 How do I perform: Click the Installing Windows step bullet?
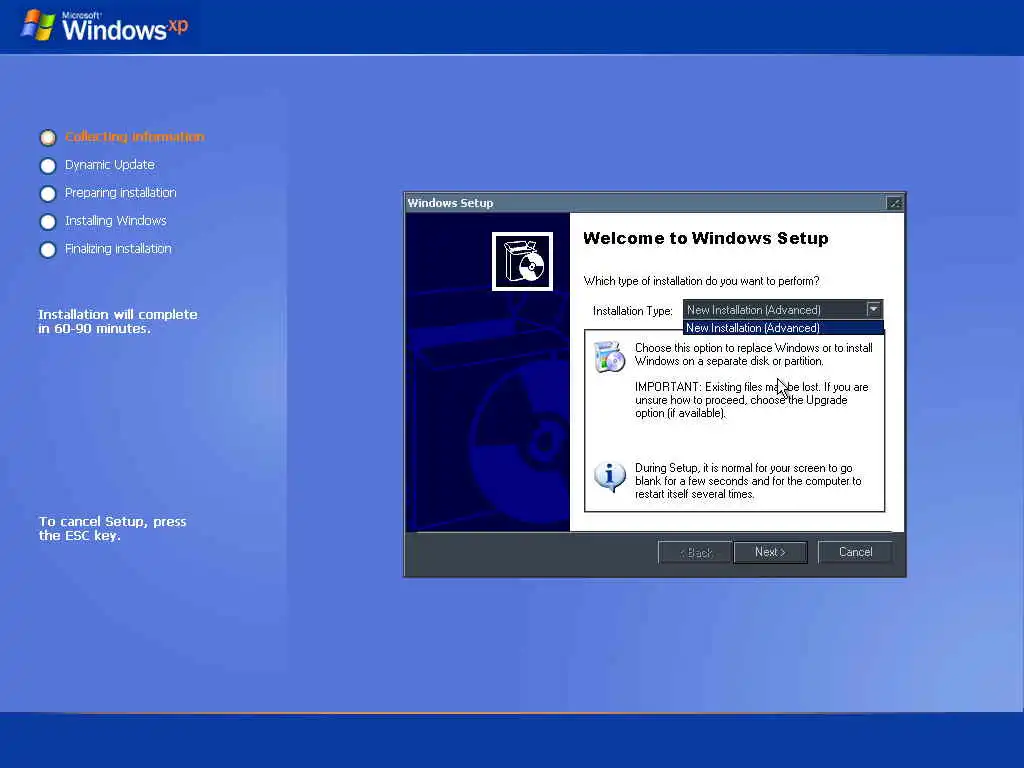coord(48,222)
